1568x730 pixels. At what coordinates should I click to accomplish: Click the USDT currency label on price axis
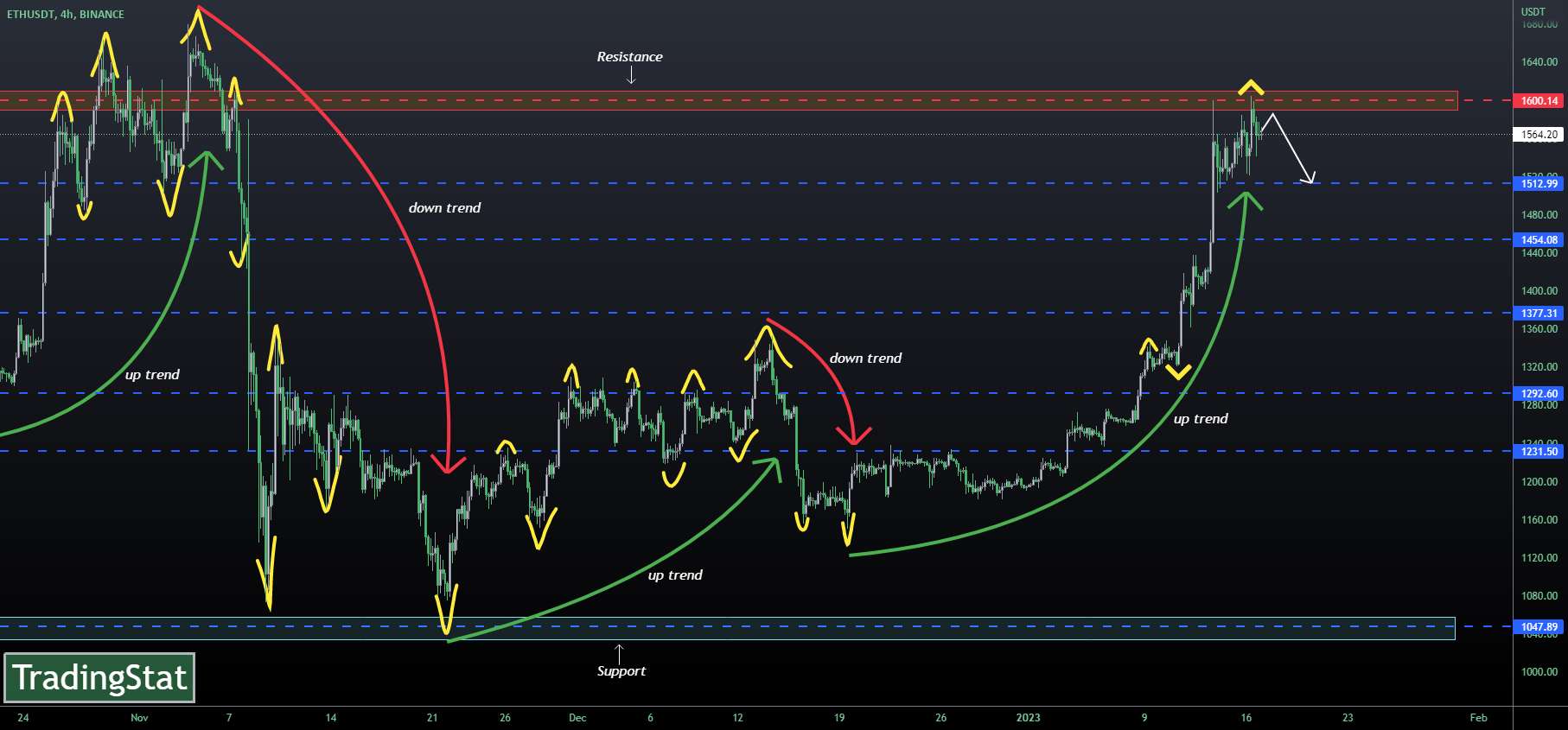pos(1533,11)
